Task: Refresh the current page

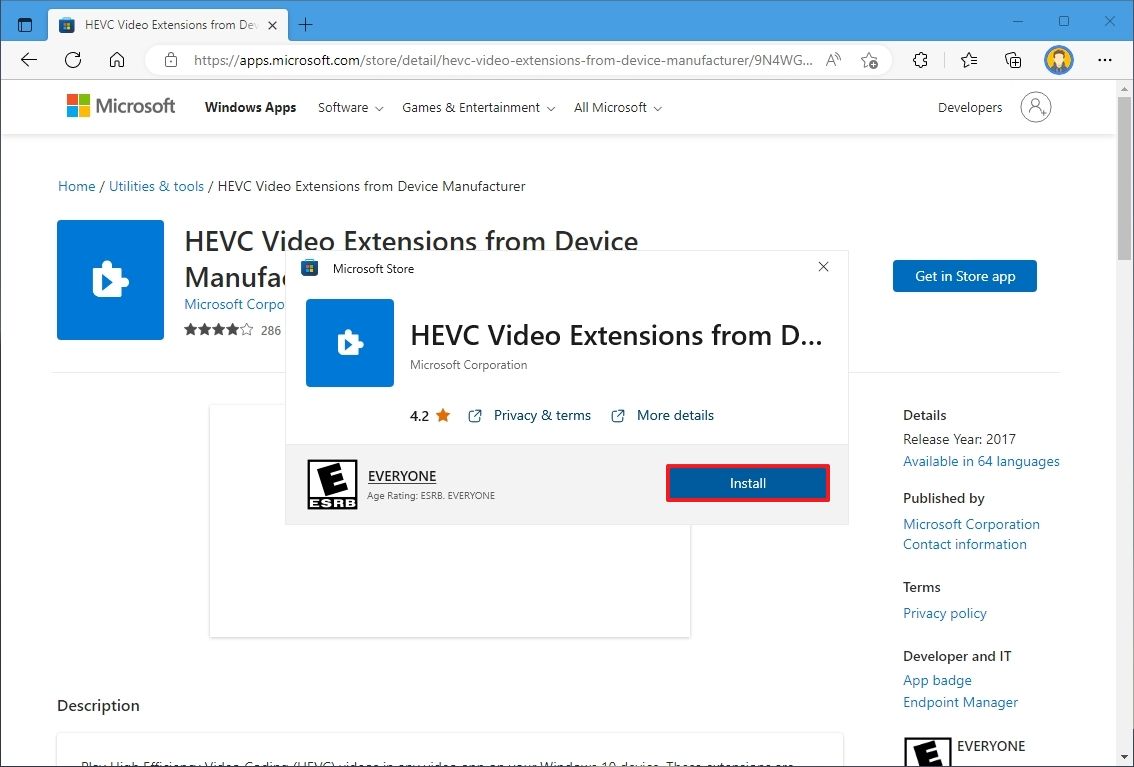Action: coord(72,60)
